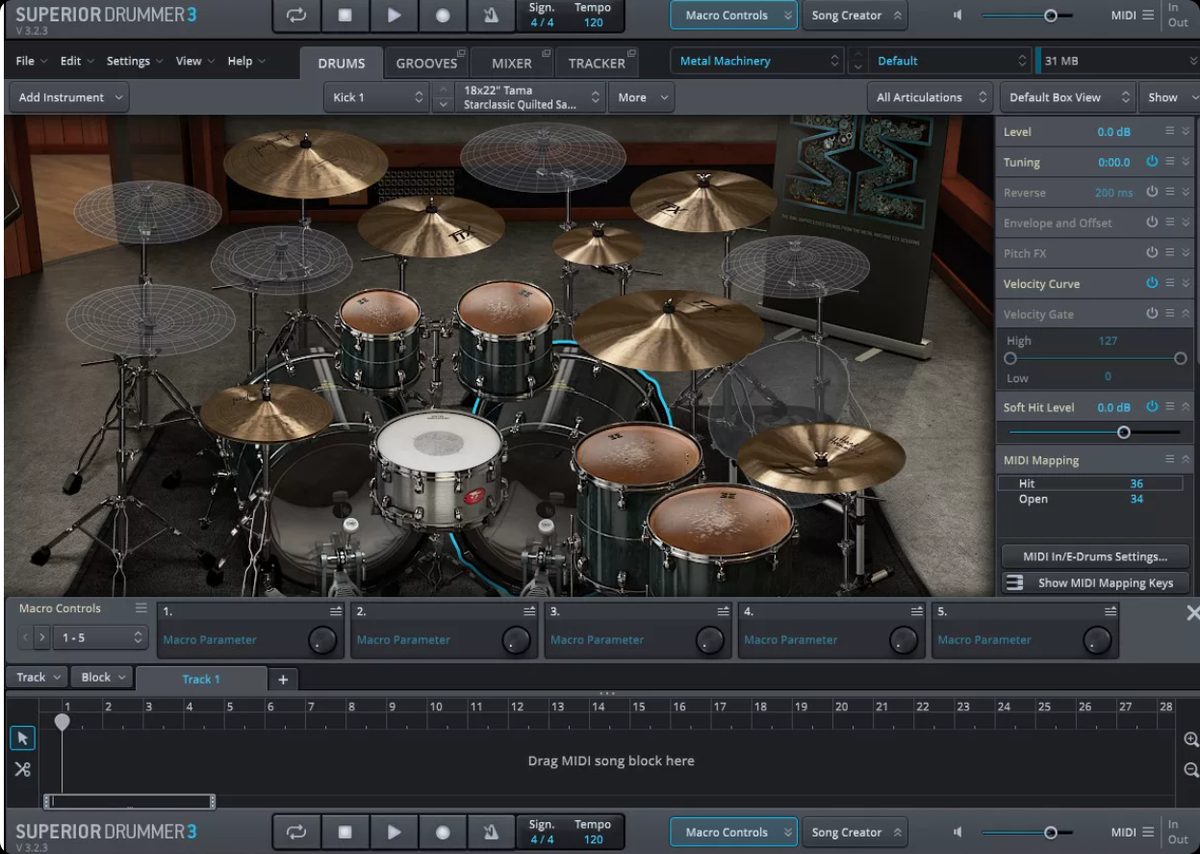Open the Macro Controls panel menu icon

[x=141, y=608]
